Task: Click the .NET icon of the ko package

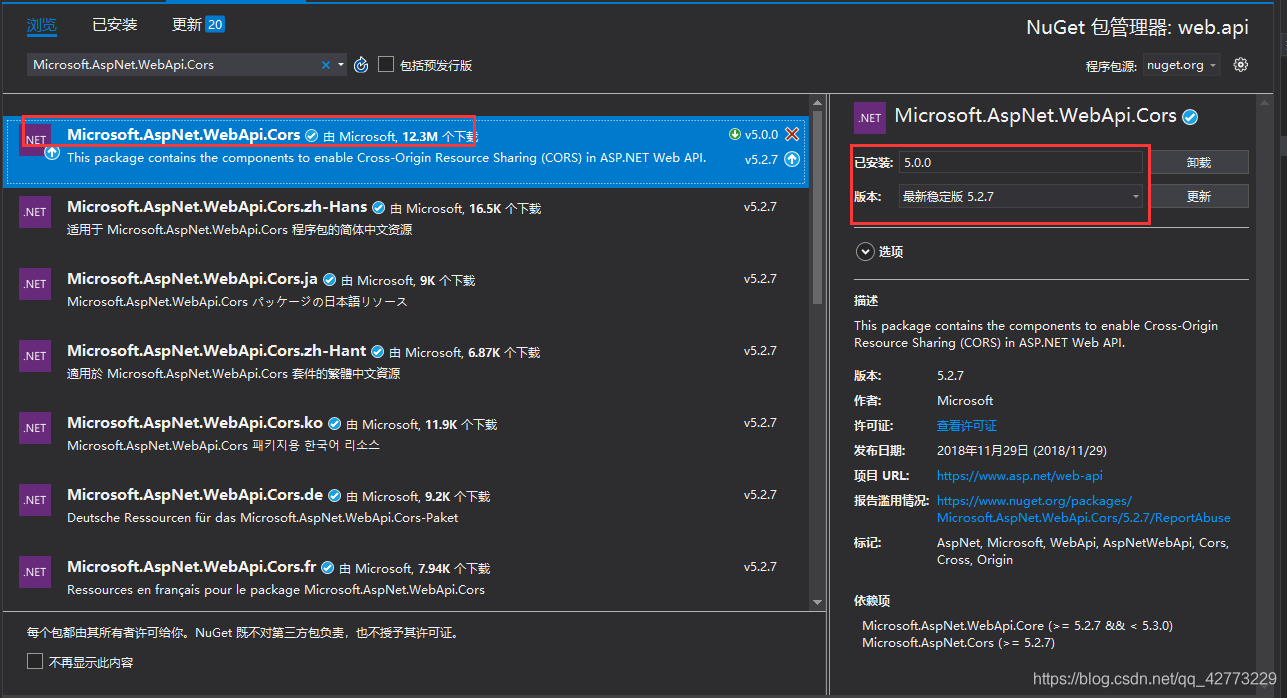Action: pos(35,428)
